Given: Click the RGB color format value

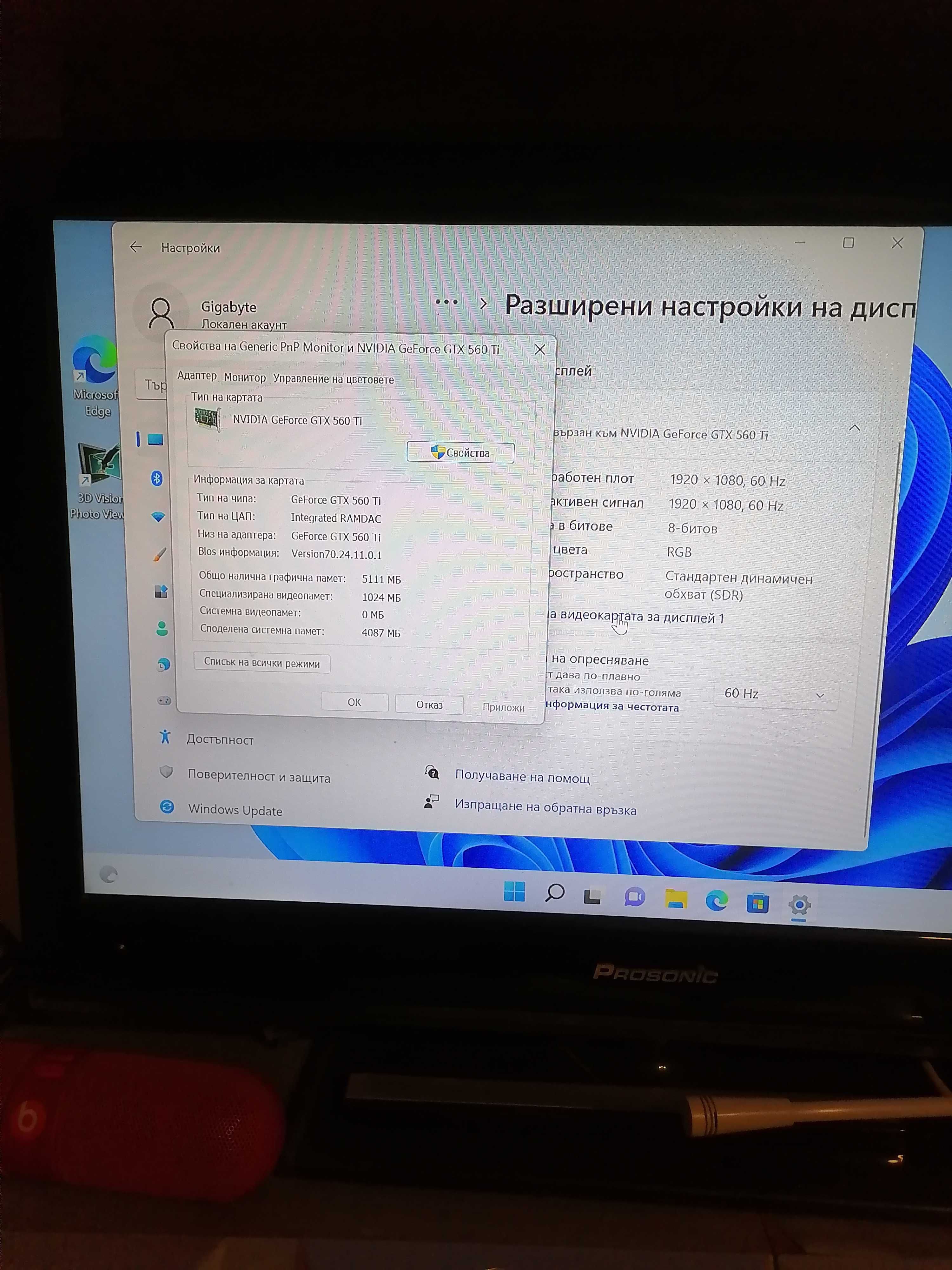Looking at the screenshot, I should tap(679, 552).
